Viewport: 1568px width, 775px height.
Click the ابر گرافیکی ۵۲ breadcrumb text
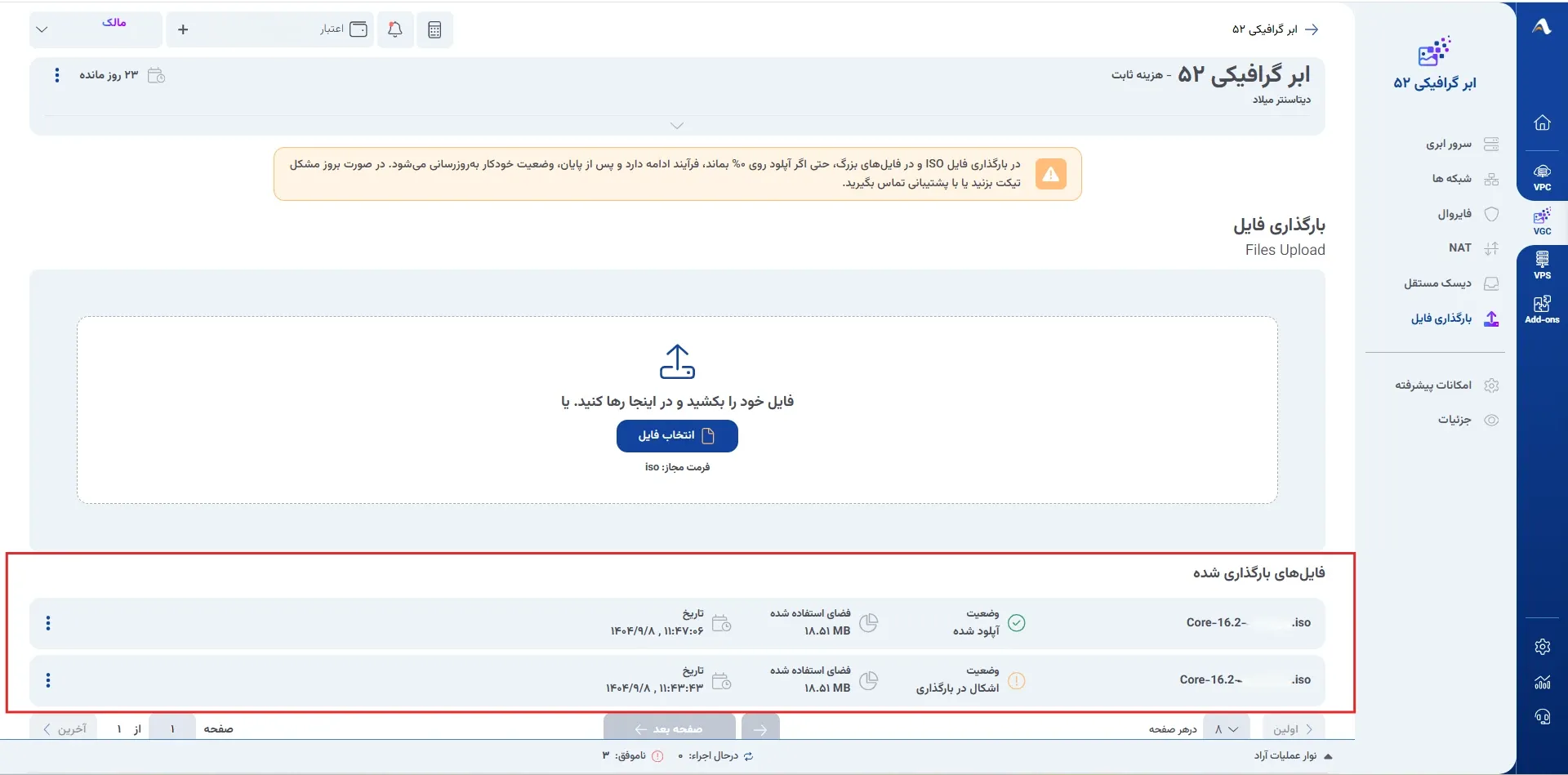pos(1264,29)
